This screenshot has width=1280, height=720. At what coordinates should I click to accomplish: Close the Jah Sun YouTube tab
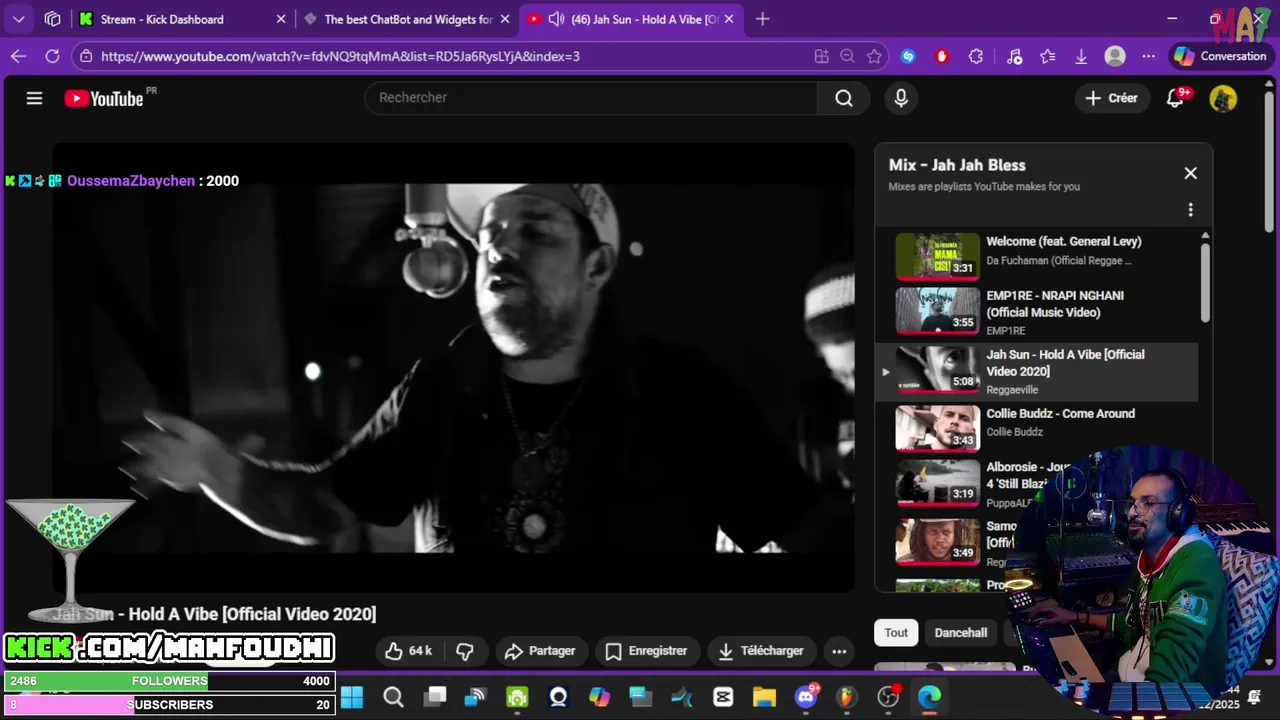[x=730, y=19]
